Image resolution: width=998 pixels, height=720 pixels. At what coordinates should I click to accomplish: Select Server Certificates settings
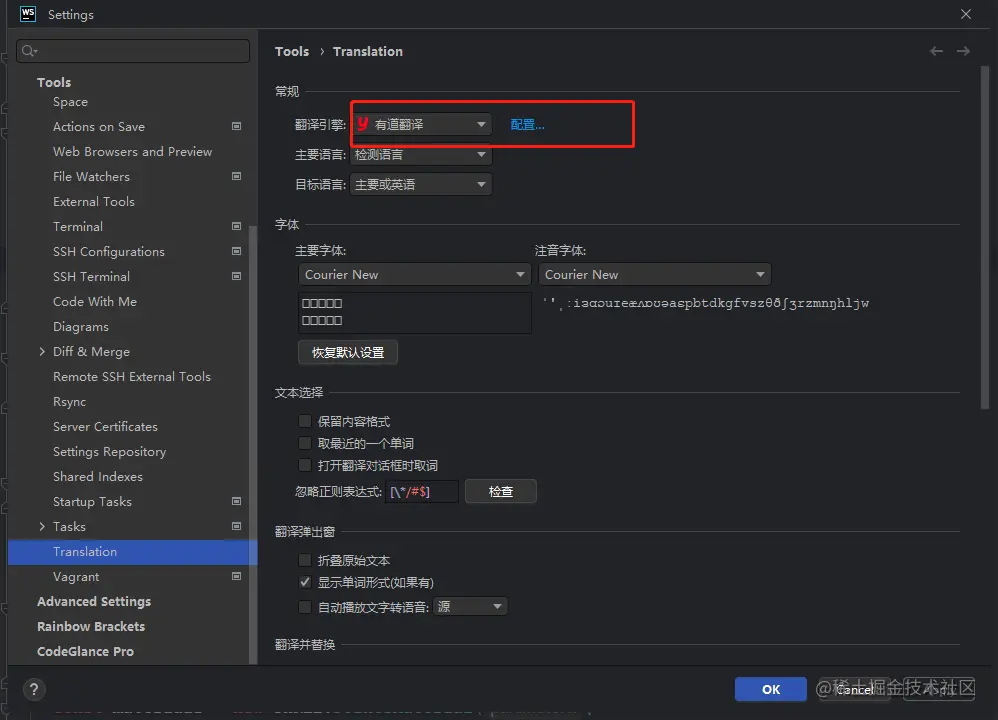click(105, 427)
